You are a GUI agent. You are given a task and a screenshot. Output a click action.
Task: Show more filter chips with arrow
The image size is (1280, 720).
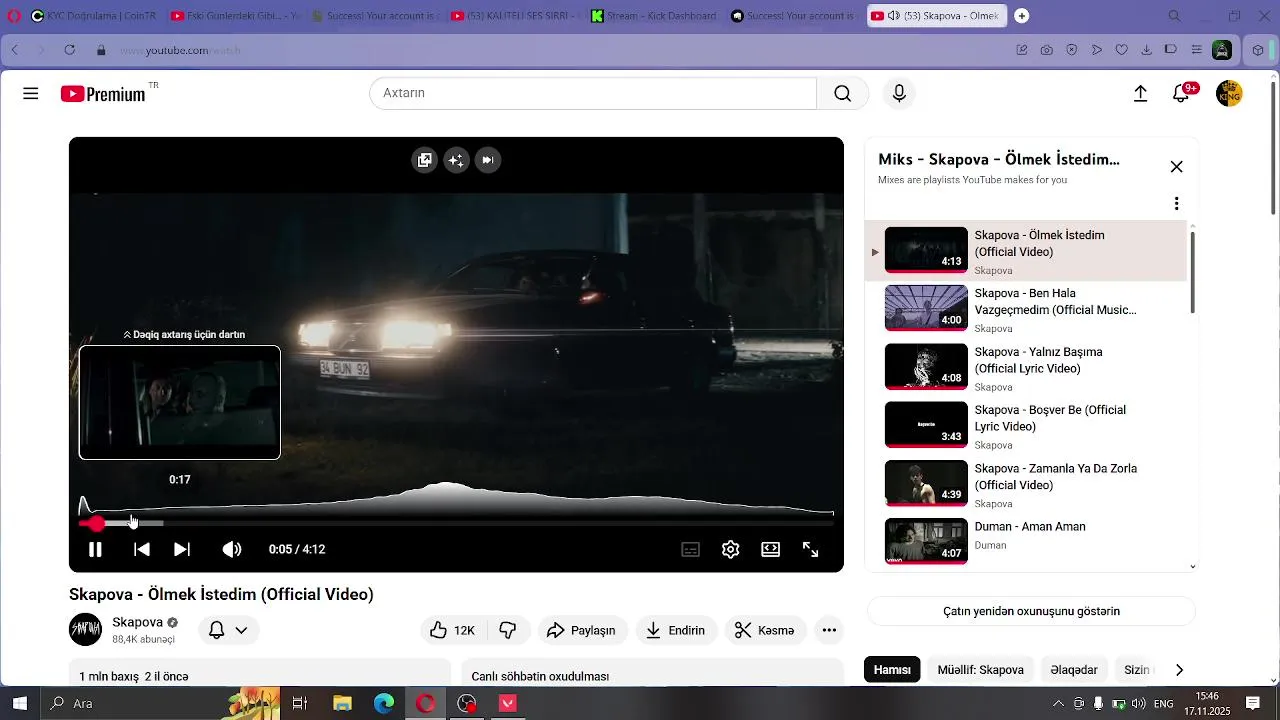point(1179,670)
